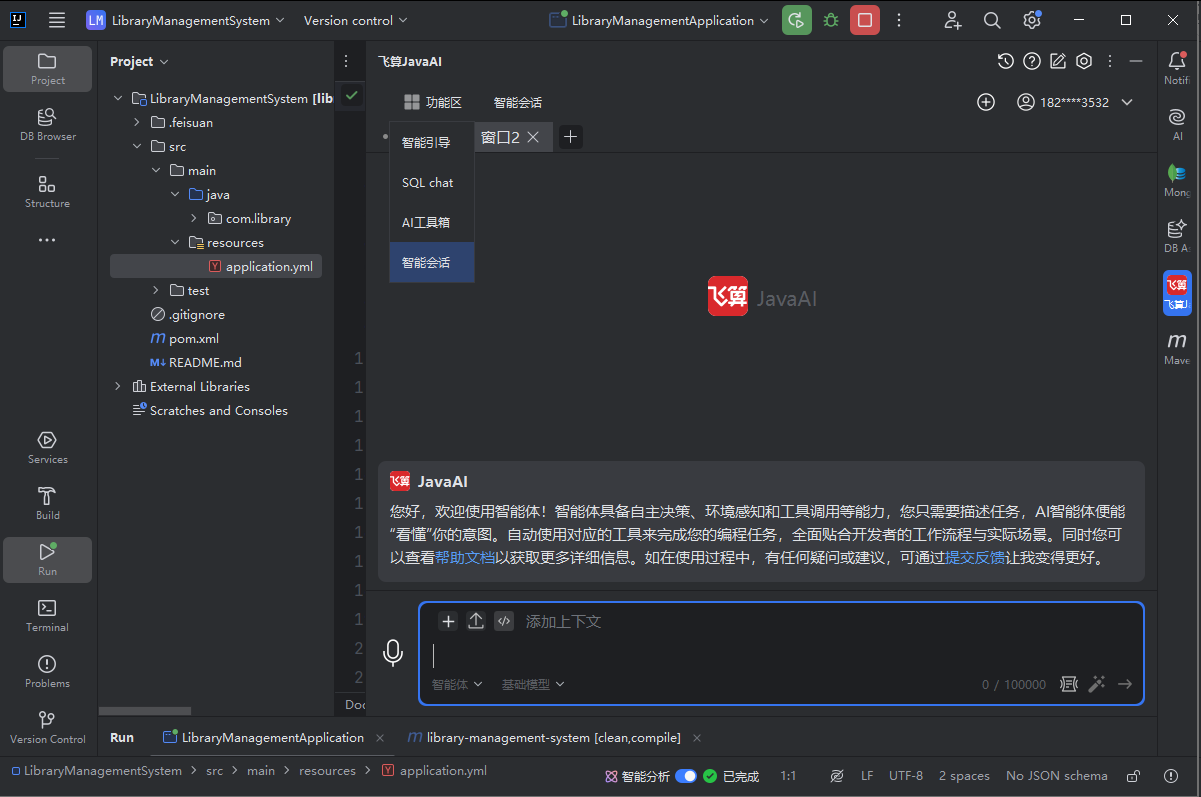The height and width of the screenshot is (797, 1201).
Task: Click the send arrow in prompt box
Action: 1125,684
